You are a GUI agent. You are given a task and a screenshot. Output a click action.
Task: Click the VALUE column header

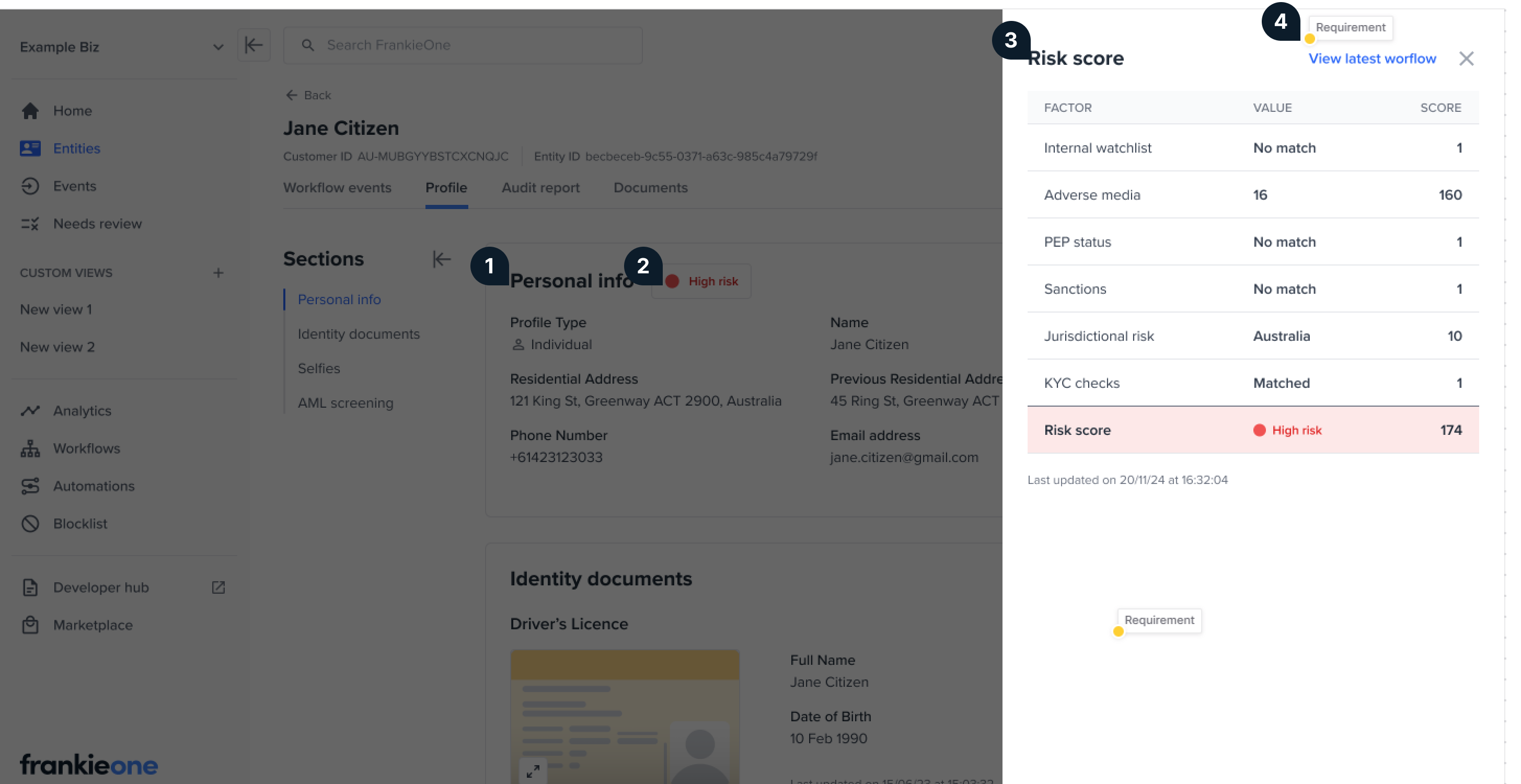pos(1272,108)
